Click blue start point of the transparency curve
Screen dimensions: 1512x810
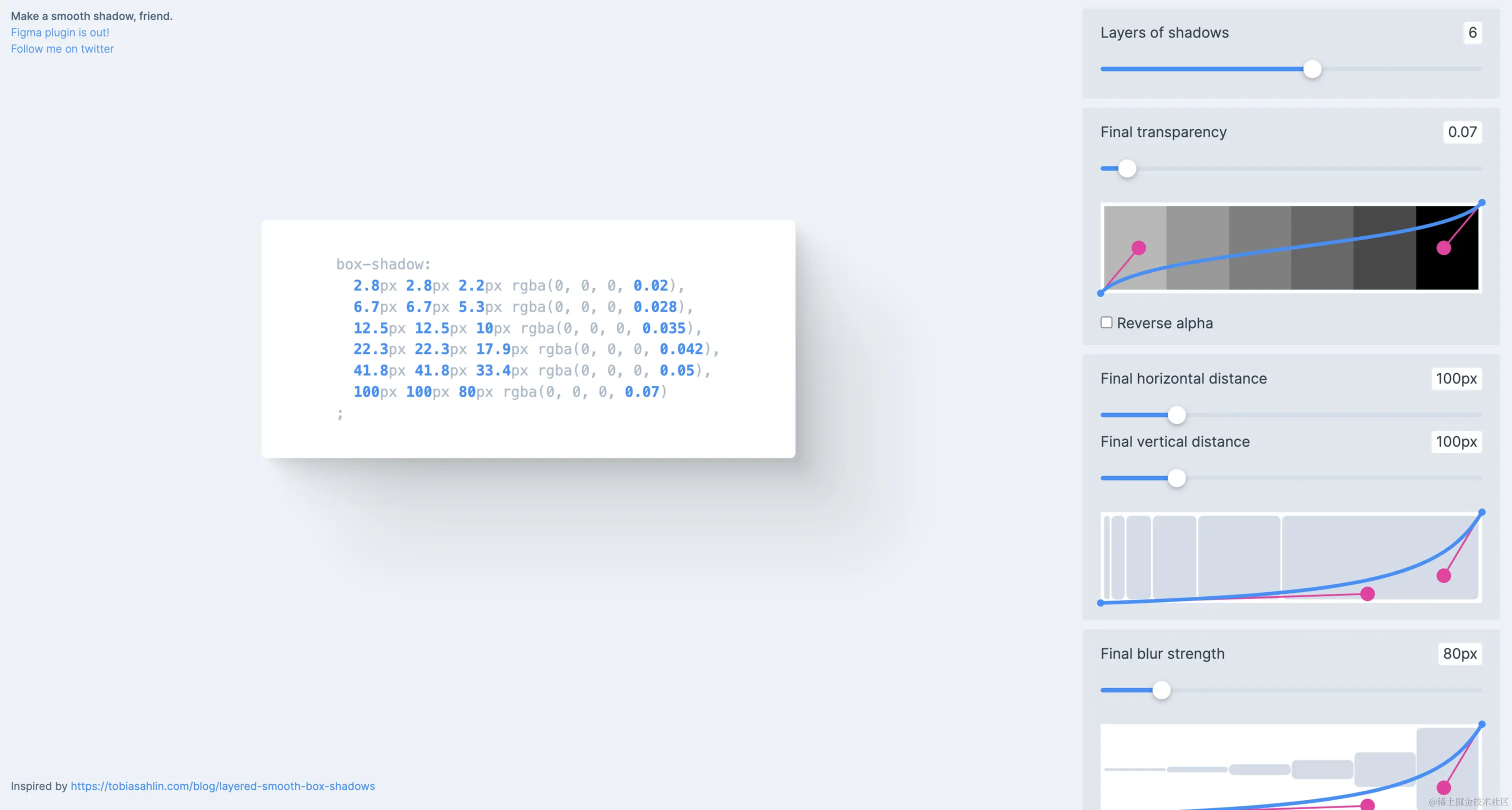(x=1100, y=293)
